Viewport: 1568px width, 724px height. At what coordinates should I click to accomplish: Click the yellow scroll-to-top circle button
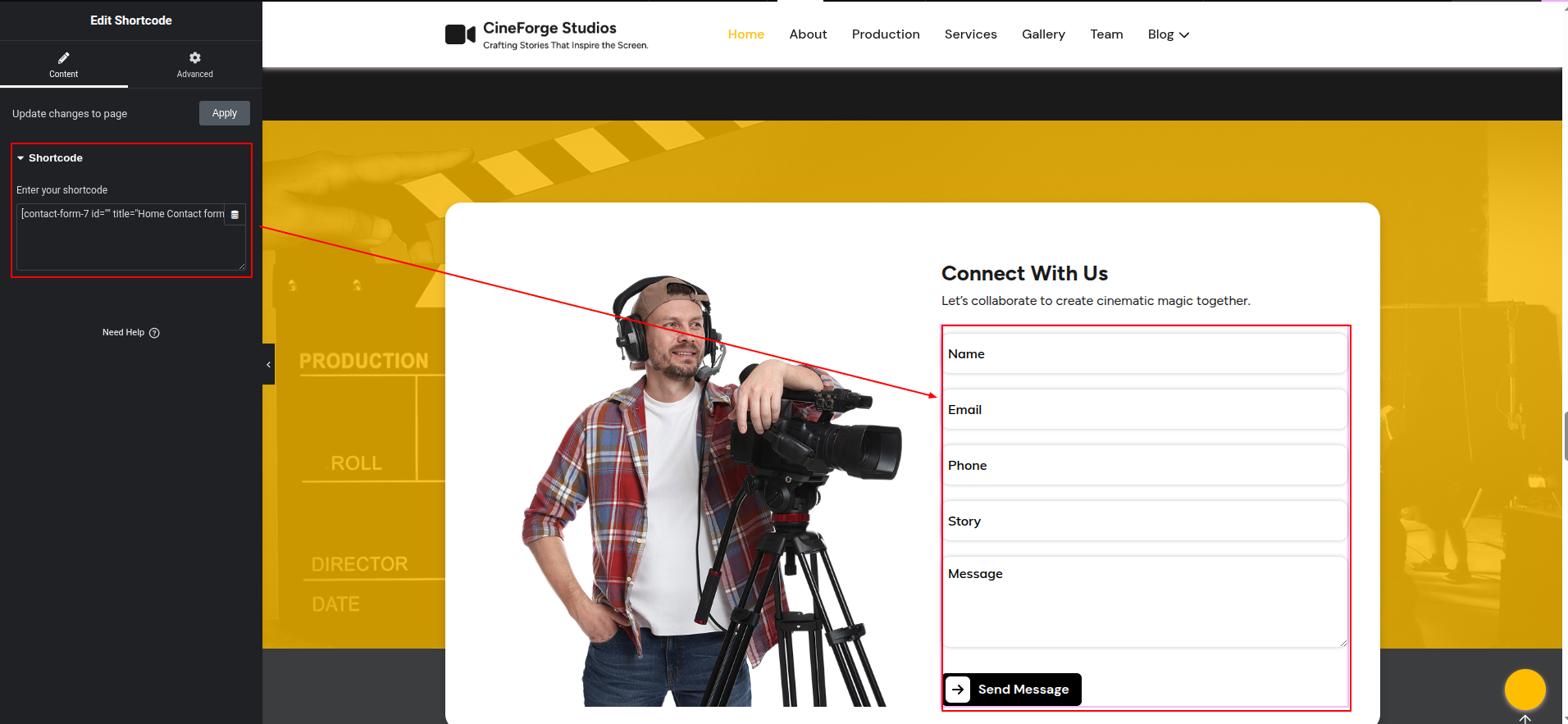click(1525, 690)
